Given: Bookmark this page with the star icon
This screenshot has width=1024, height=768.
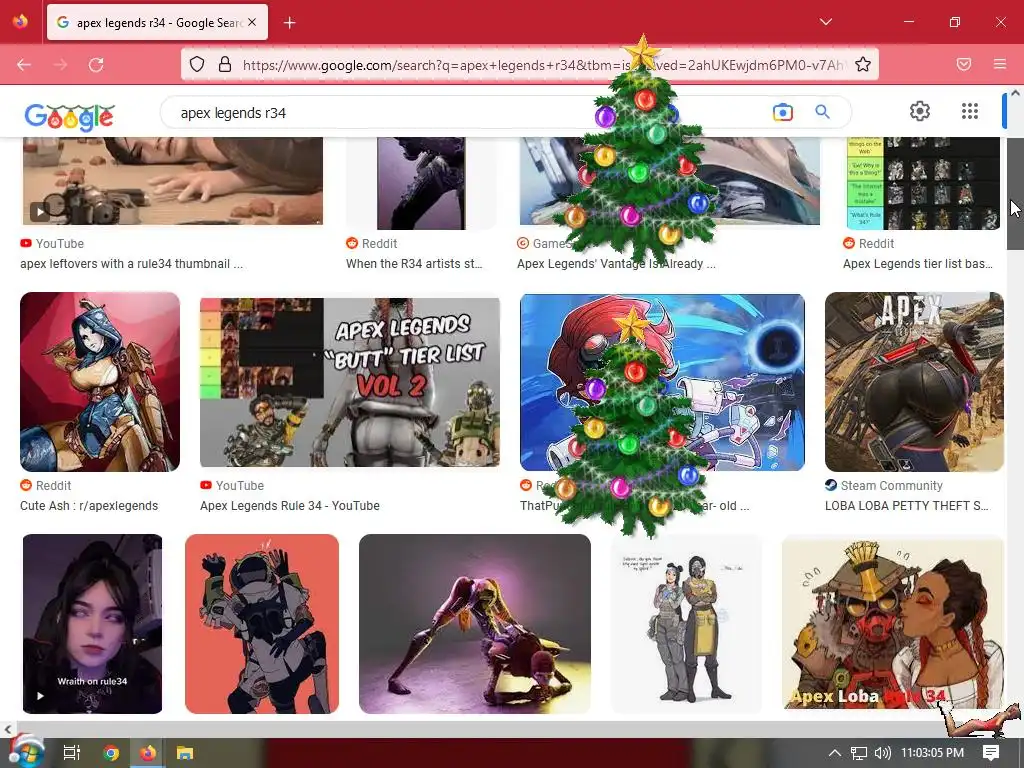Looking at the screenshot, I should tap(863, 64).
